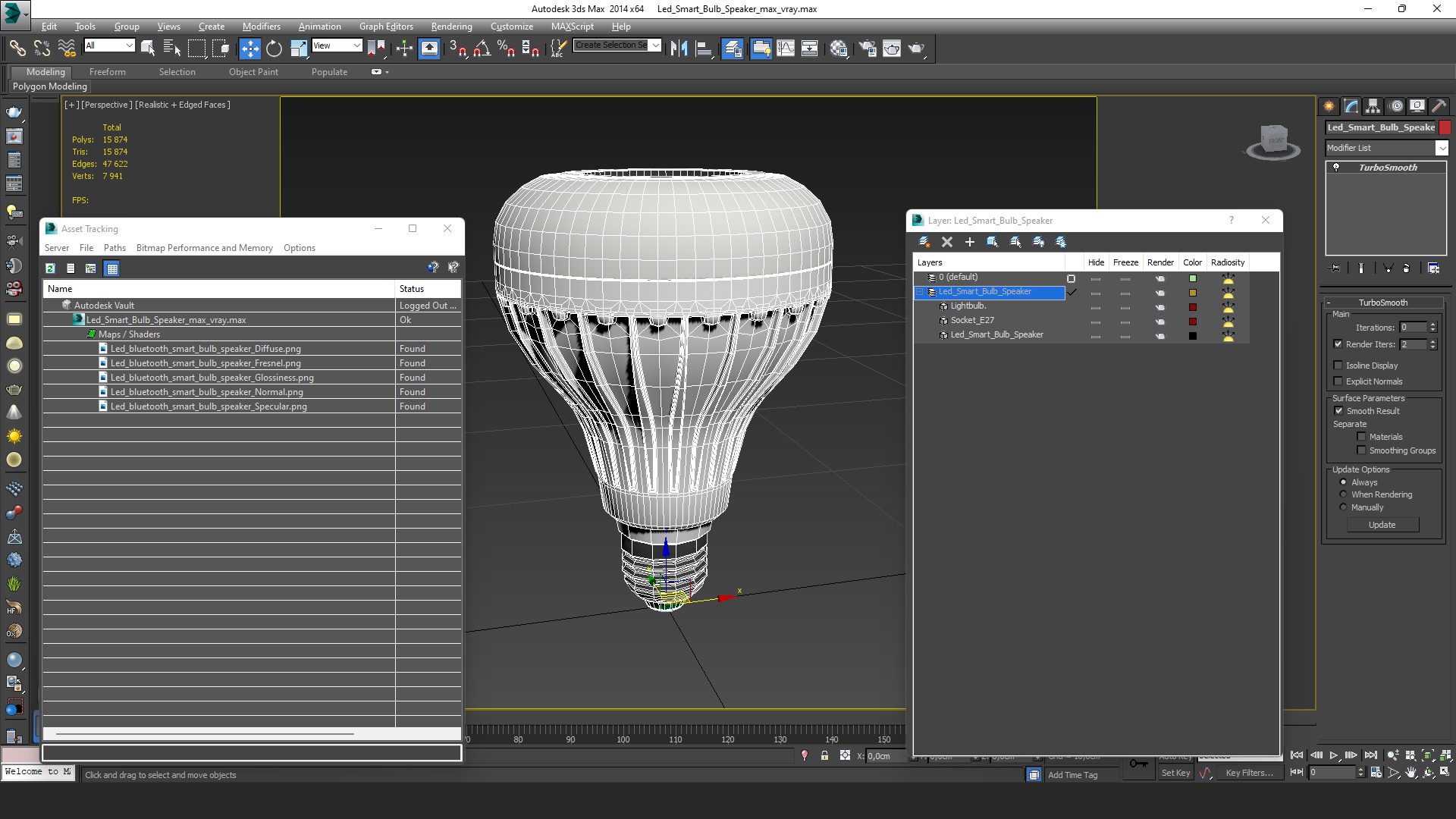Viewport: 1456px width, 819px height.
Task: Click the Key Filters button
Action: (1248, 773)
